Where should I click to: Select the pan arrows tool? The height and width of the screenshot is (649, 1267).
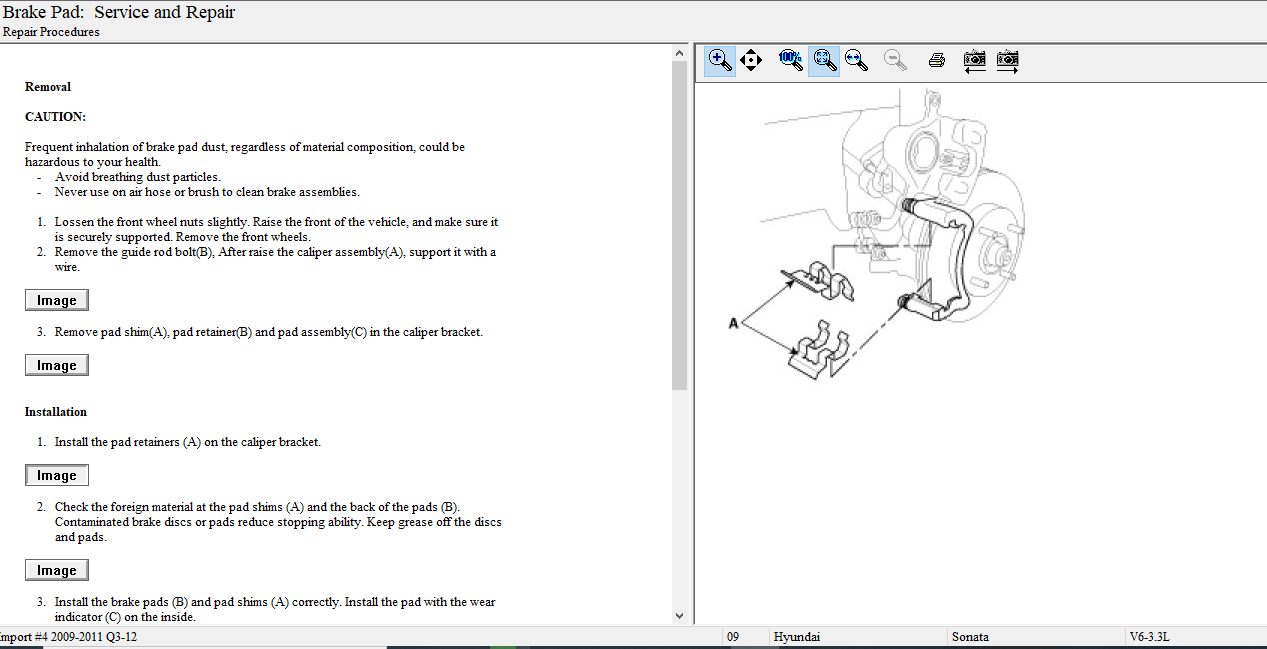pos(751,60)
